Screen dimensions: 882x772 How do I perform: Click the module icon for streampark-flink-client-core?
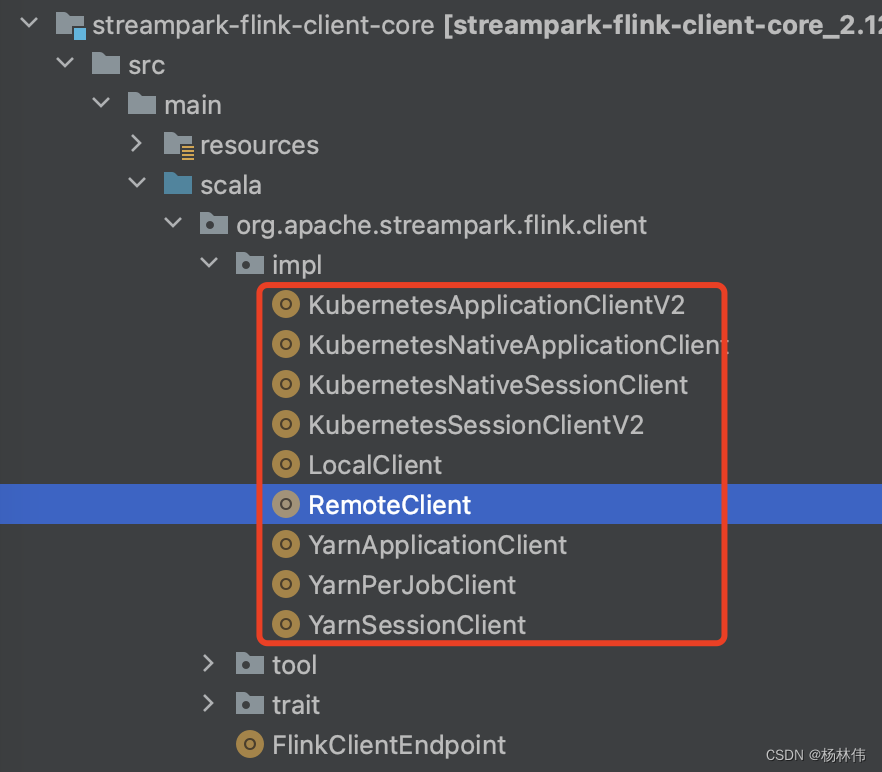(71, 26)
